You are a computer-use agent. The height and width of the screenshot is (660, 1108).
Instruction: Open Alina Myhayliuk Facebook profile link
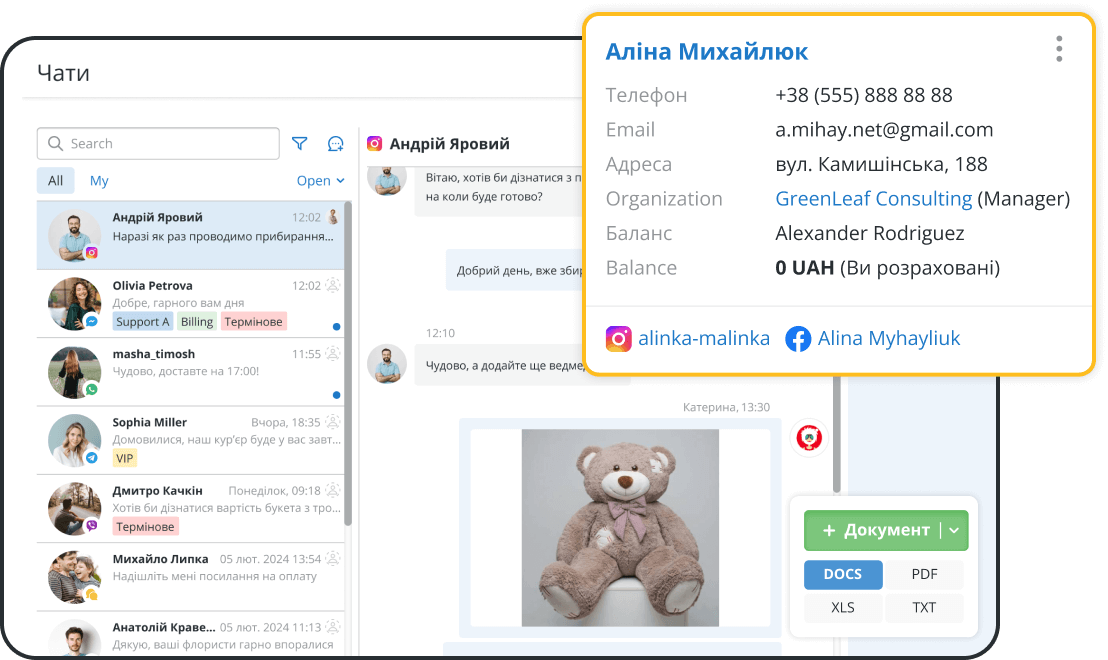pos(889,338)
